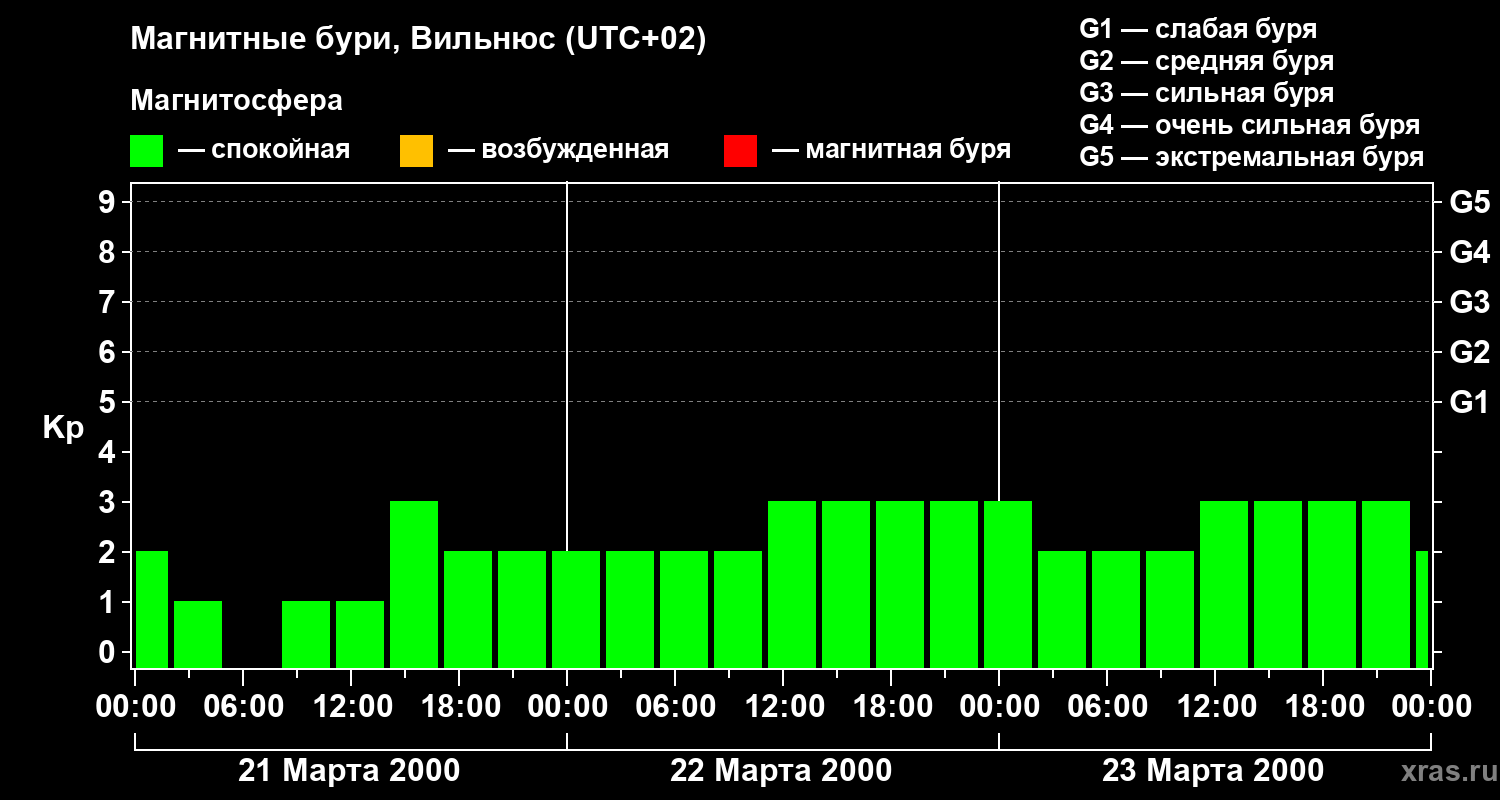Click legend text "G1 — слабая буря"
This screenshot has height=800, width=1500.
1198,29
